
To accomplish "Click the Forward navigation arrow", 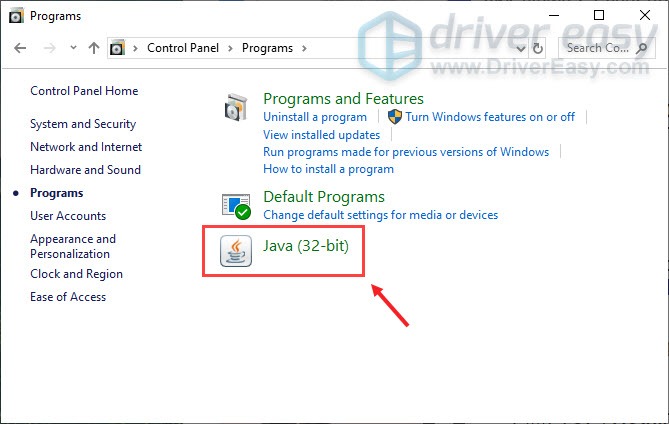I will tap(49, 48).
